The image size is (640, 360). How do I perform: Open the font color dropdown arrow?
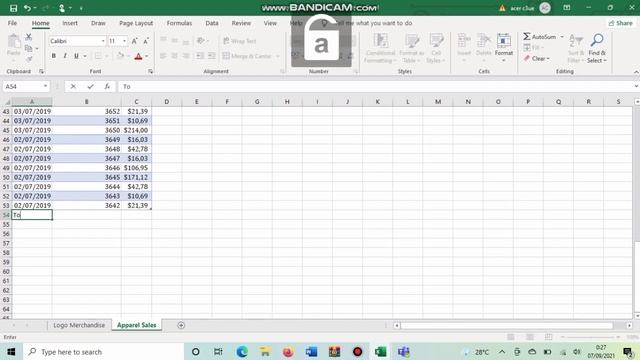pos(146,56)
